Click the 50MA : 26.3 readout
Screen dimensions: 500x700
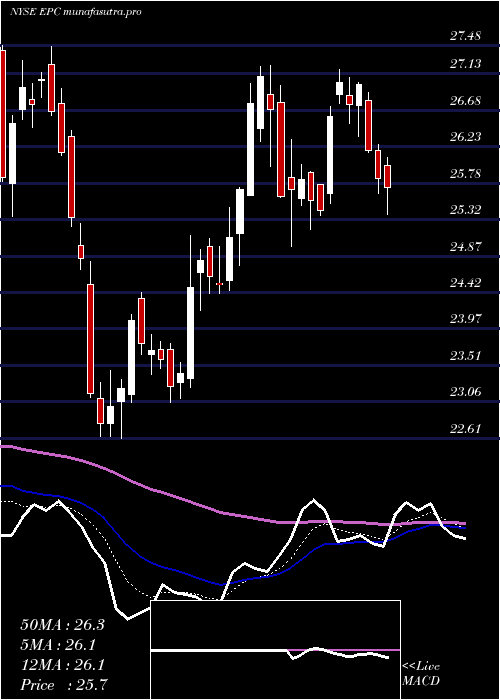tap(62, 625)
